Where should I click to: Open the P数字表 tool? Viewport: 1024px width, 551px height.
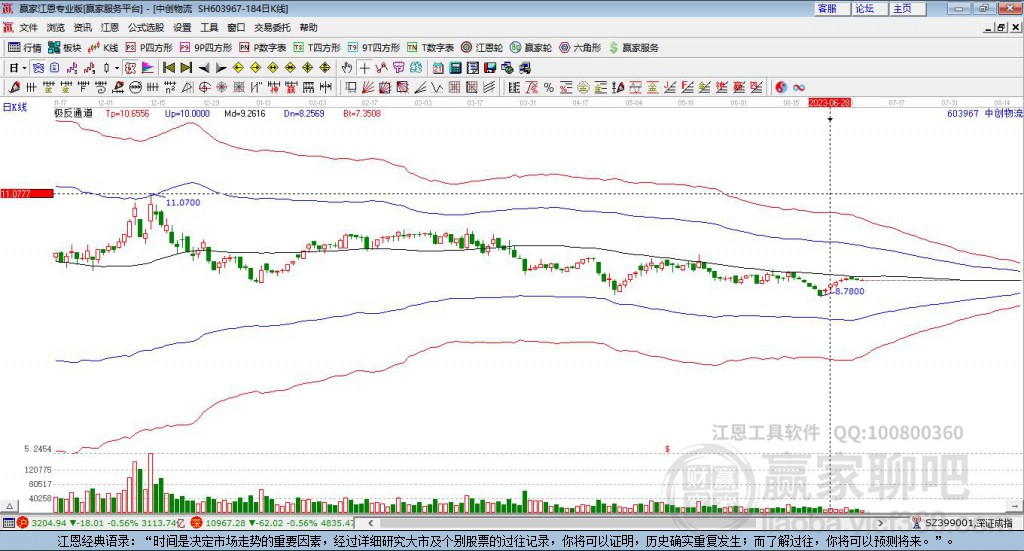click(x=263, y=48)
